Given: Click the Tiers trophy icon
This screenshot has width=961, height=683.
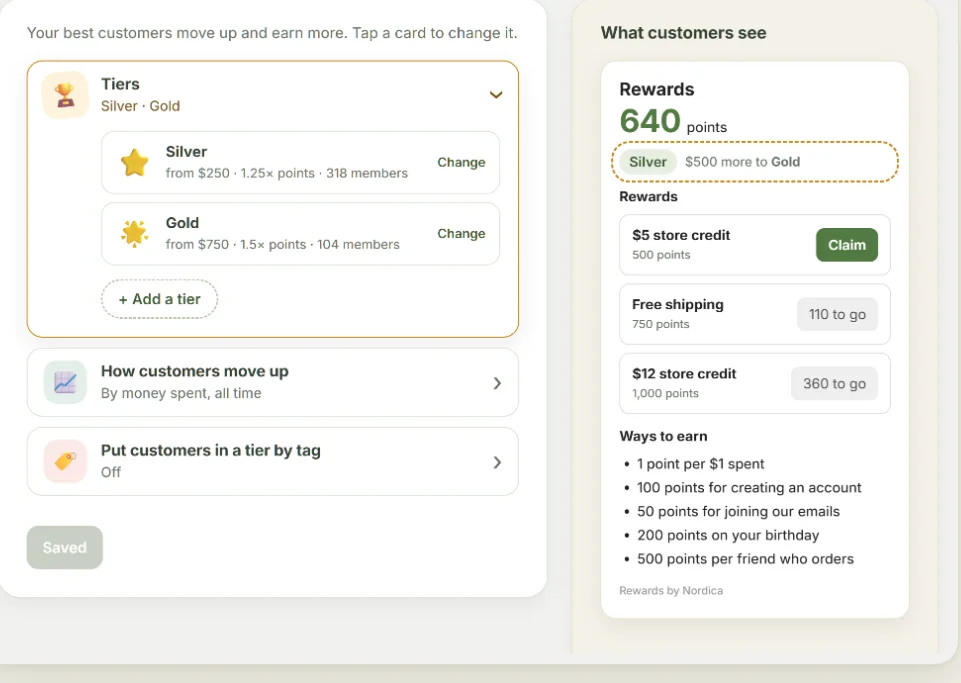Looking at the screenshot, I should pos(65,95).
